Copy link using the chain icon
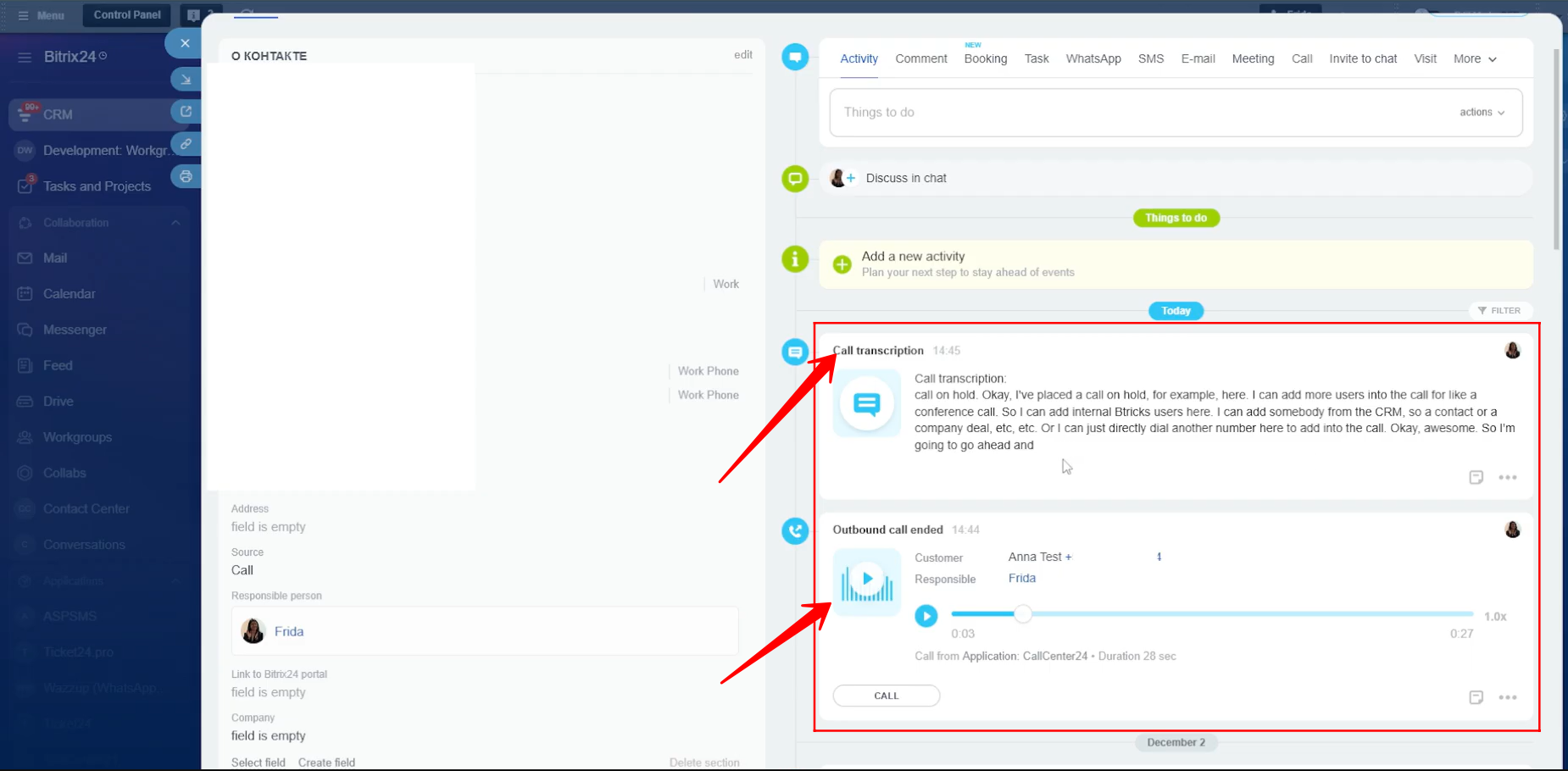The image size is (1568, 771). (186, 144)
